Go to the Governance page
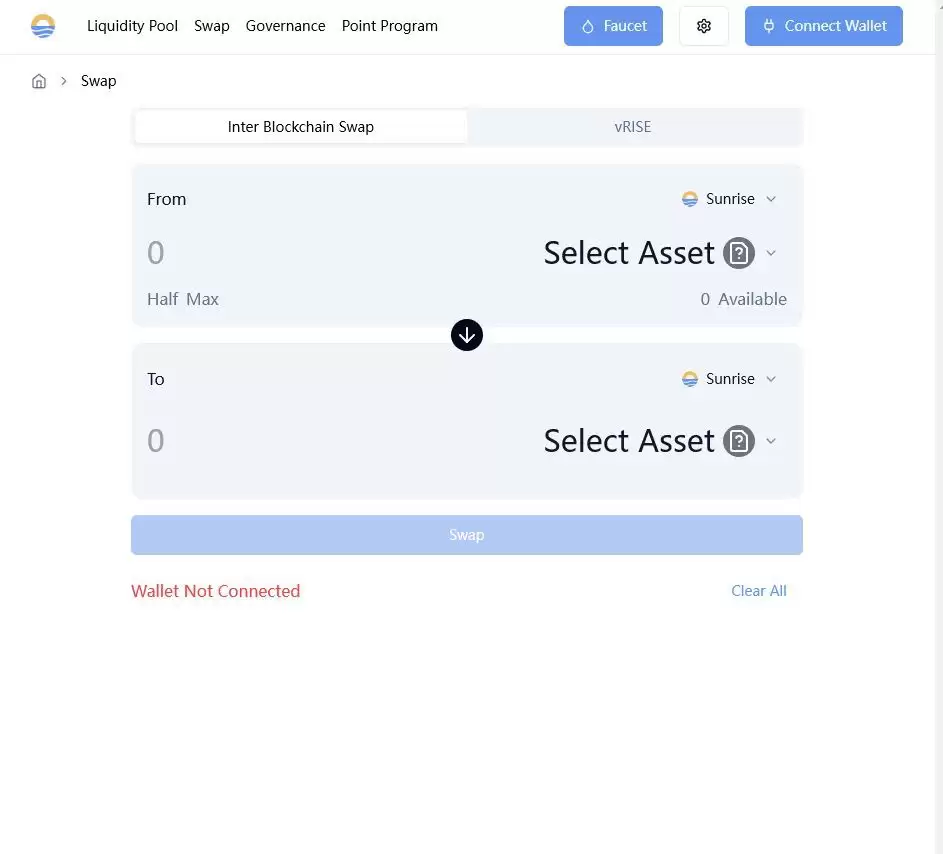Image resolution: width=943 pixels, height=854 pixels. point(285,26)
